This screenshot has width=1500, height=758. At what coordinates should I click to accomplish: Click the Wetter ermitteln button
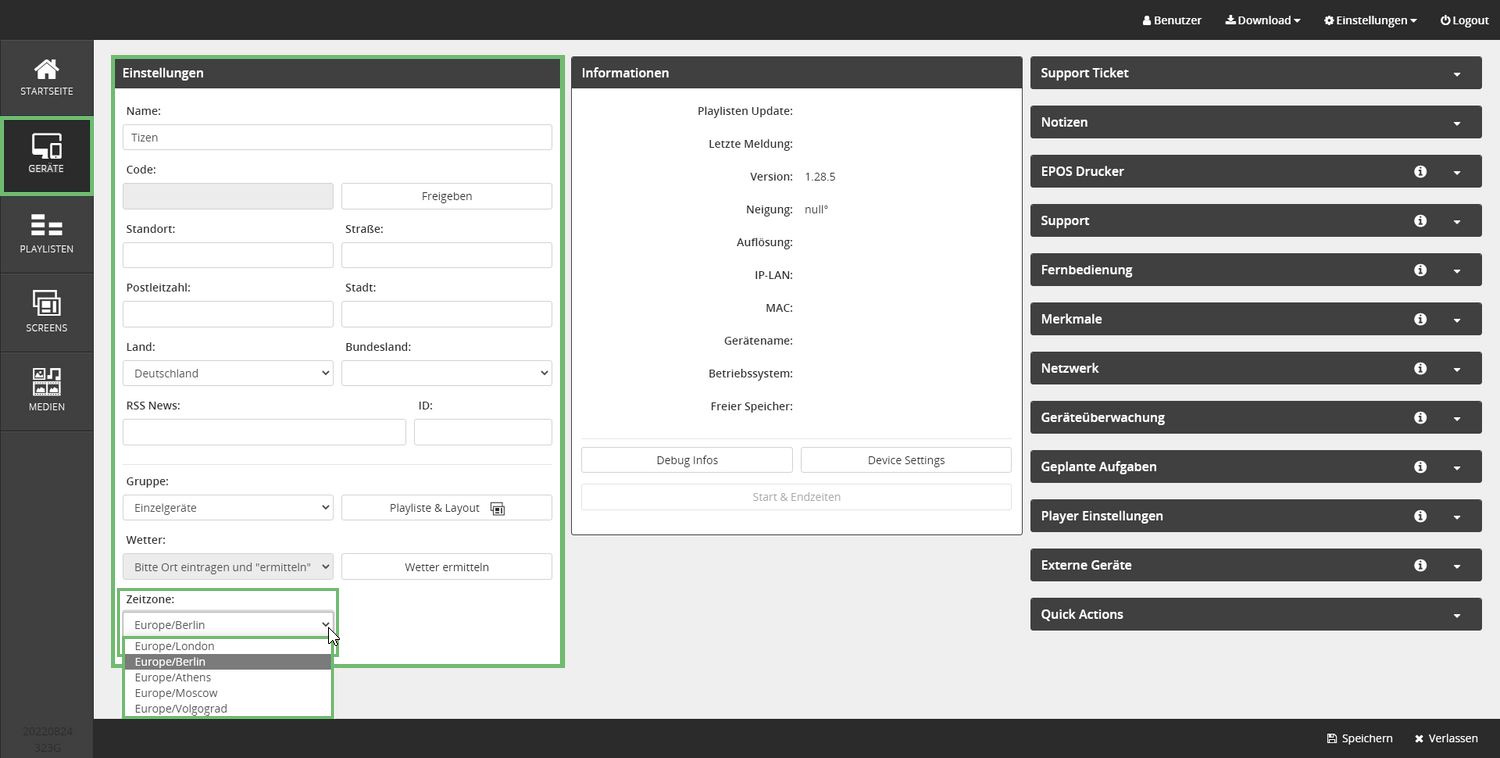(x=446, y=567)
